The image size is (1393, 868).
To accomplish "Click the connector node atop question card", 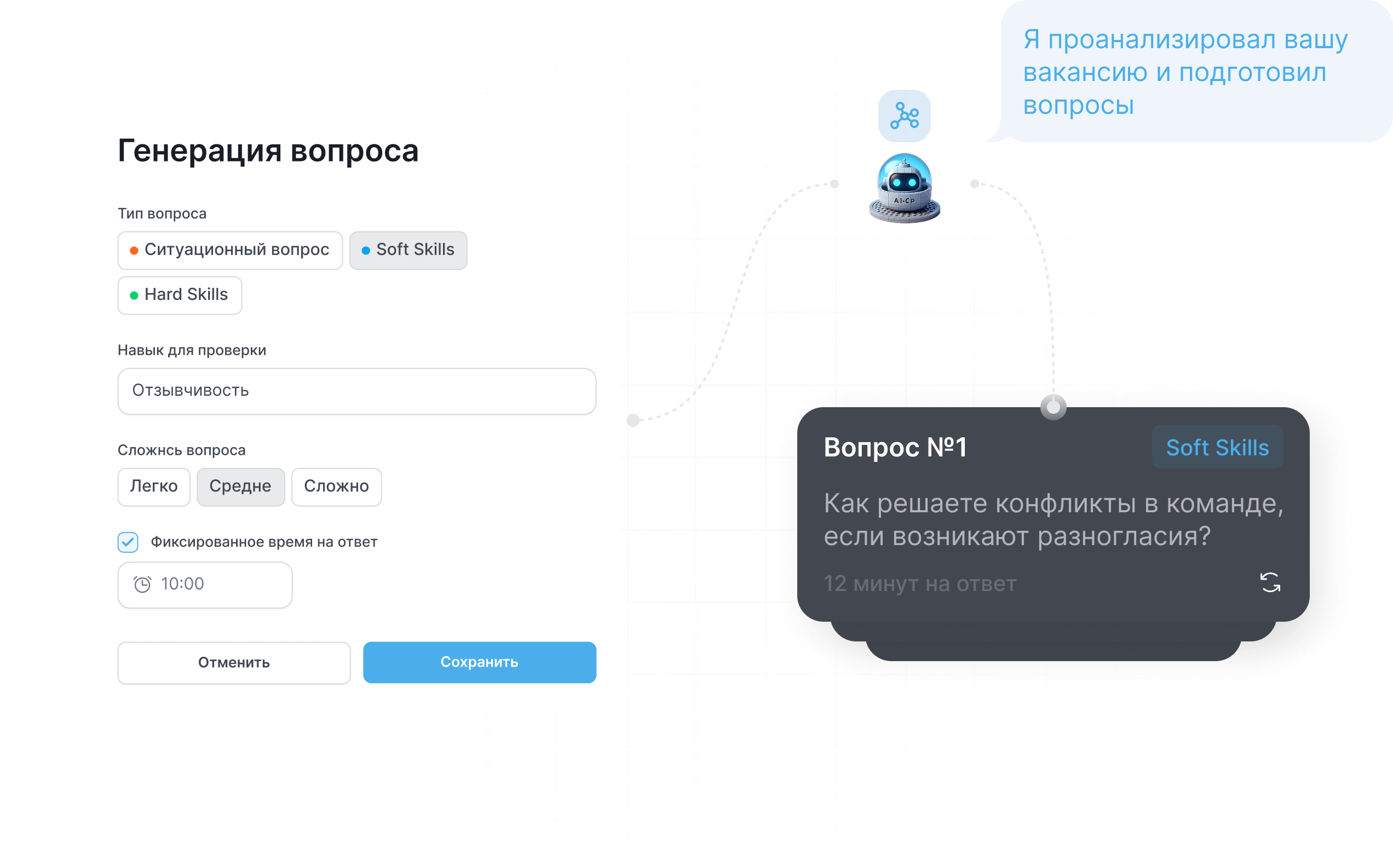I will pos(1053,407).
